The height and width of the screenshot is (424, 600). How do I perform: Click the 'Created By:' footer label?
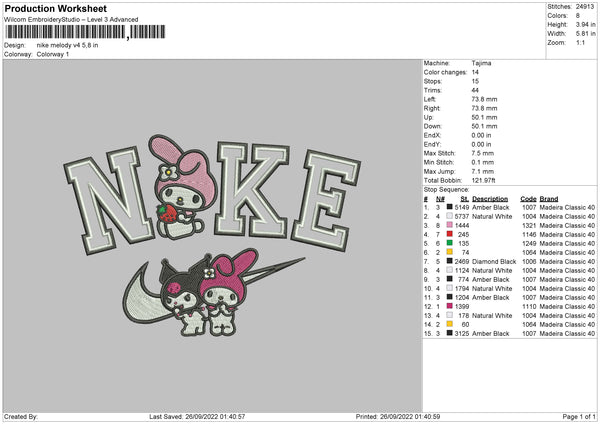(21, 416)
